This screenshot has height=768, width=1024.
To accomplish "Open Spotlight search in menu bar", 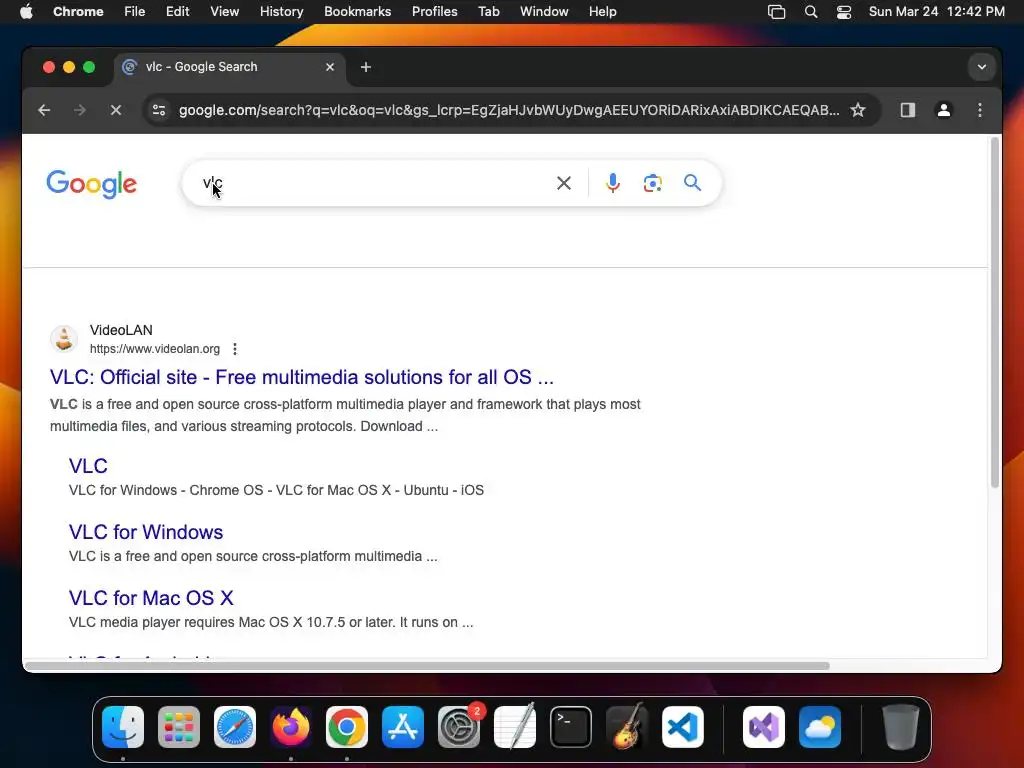I will [810, 12].
